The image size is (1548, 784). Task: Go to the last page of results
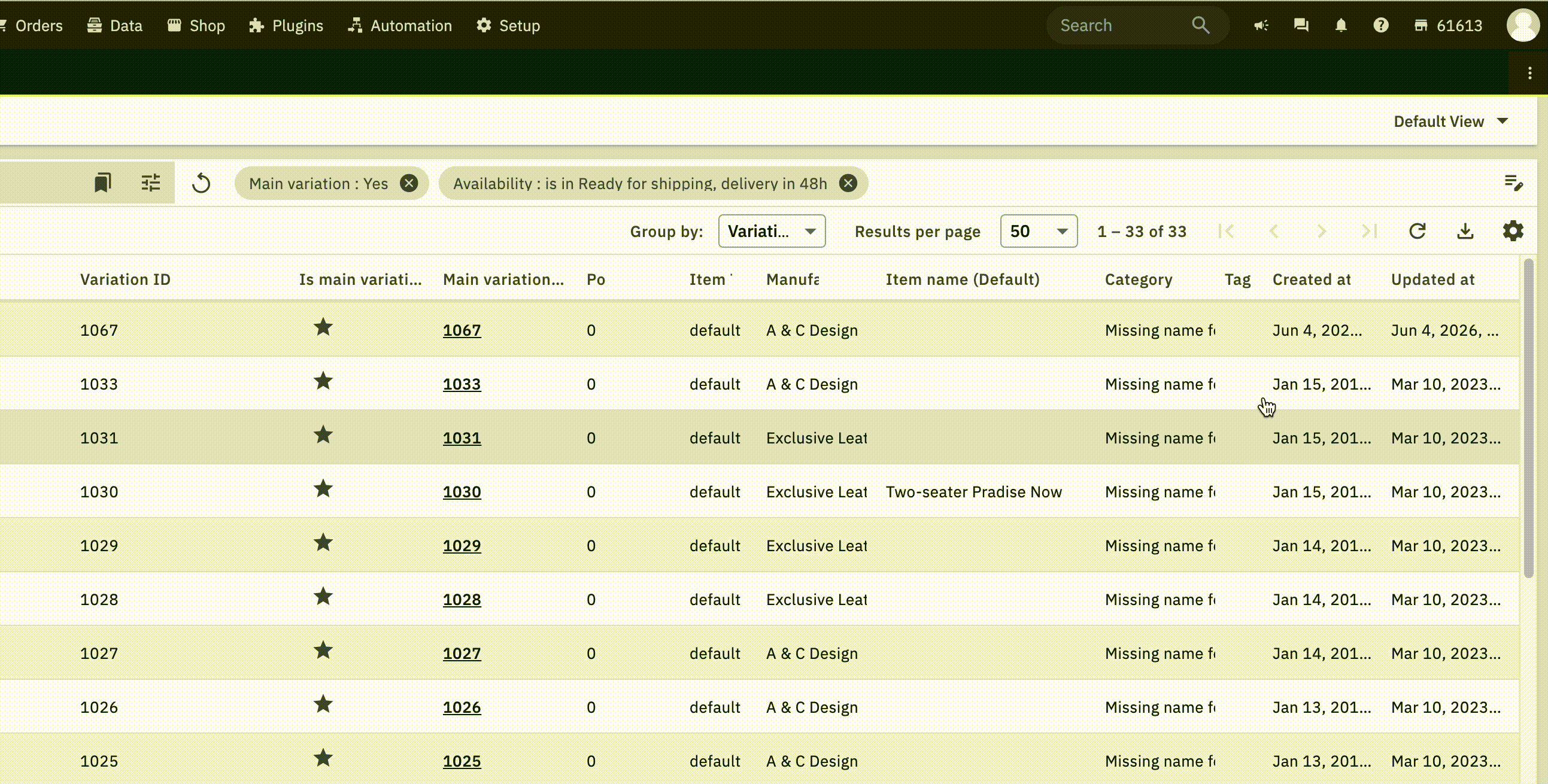(x=1369, y=231)
